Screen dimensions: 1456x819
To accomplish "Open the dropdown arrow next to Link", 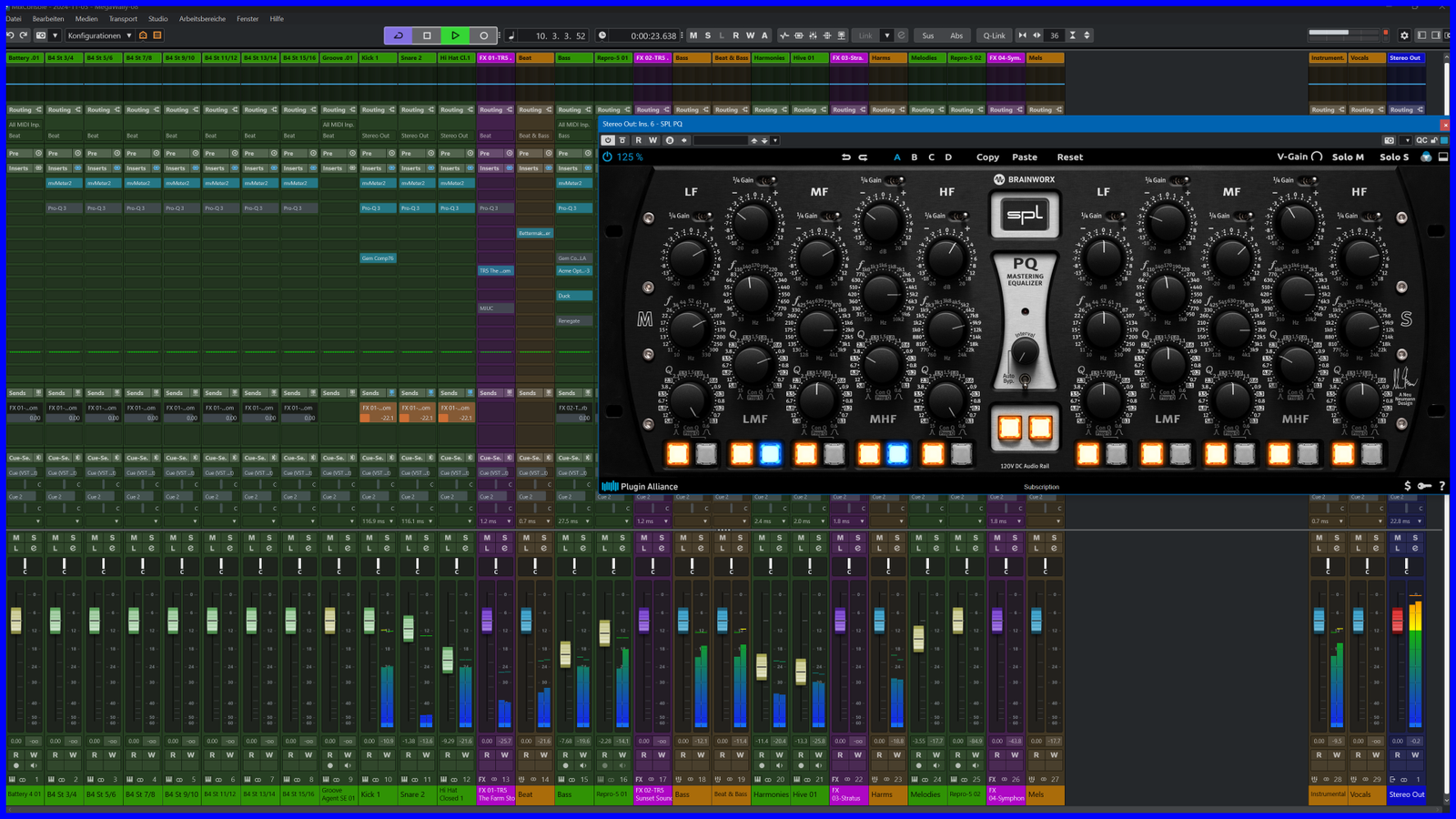I will (x=886, y=35).
